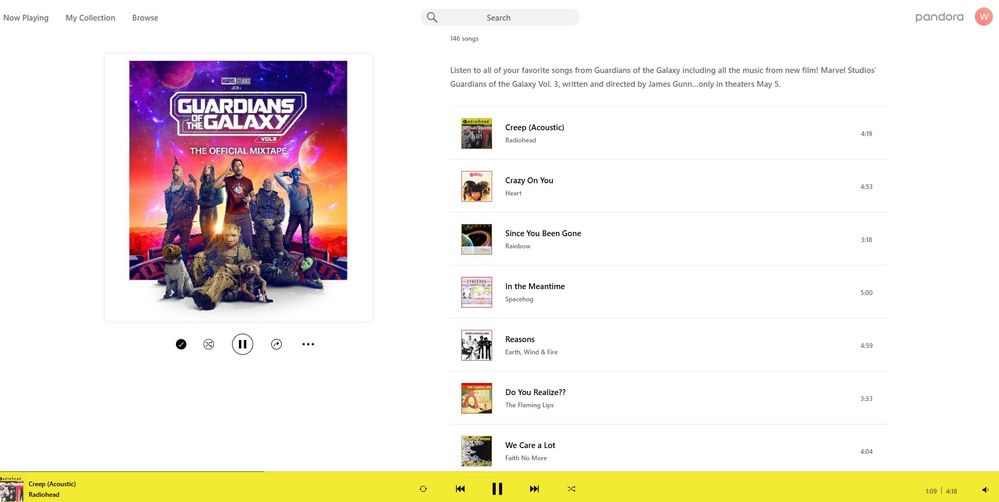Select the Do You Realize?? track title

535,392
